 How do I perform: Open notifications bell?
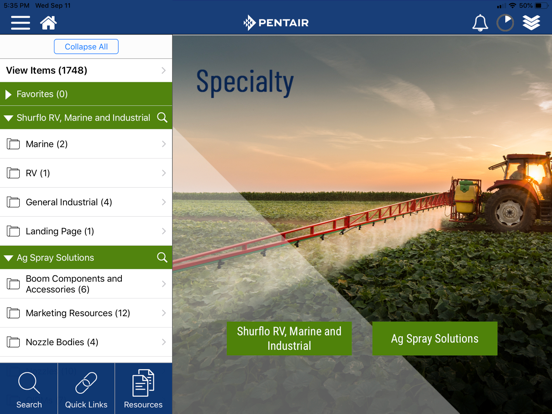(480, 23)
